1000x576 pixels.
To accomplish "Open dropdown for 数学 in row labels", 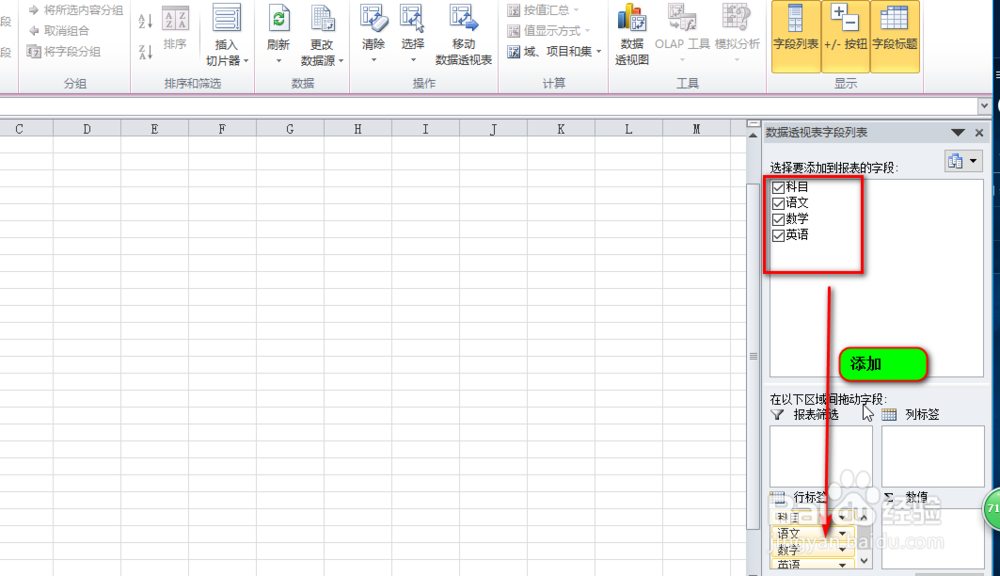I will click(842, 549).
